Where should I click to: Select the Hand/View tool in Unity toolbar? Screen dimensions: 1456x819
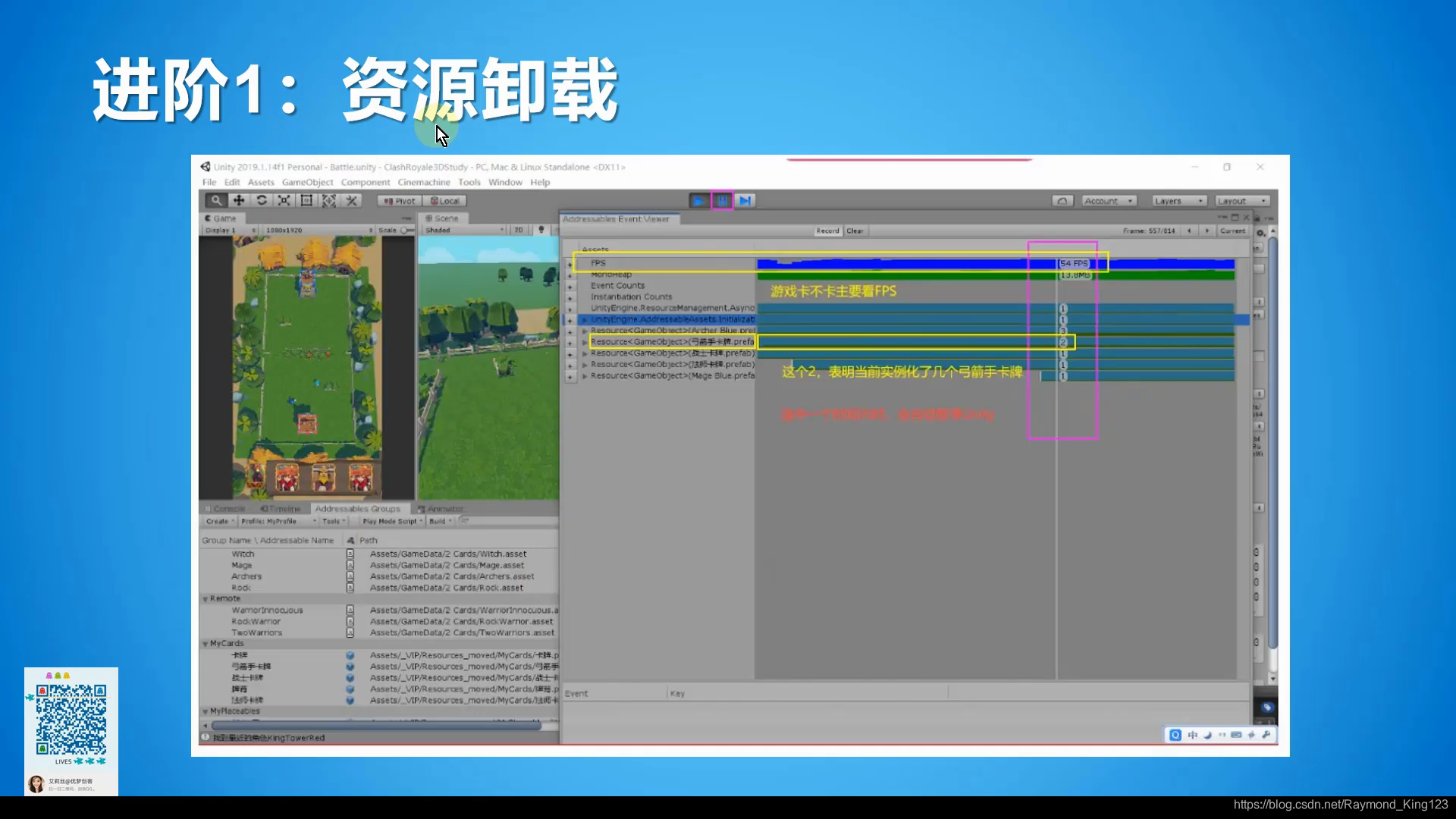point(216,201)
